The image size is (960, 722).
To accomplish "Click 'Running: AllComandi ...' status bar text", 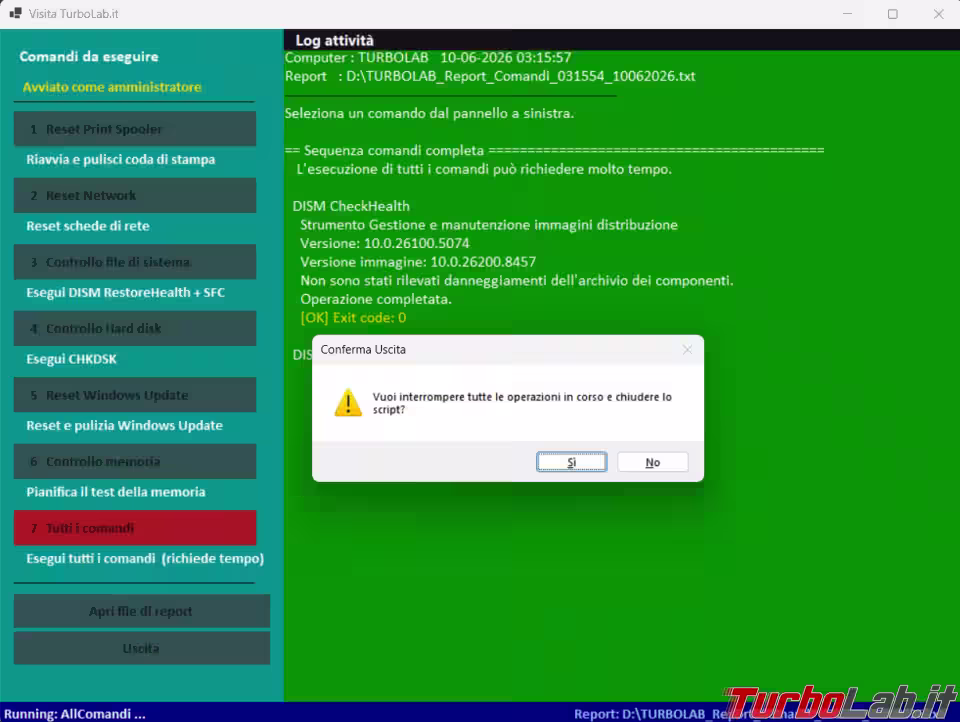I will [x=75, y=714].
